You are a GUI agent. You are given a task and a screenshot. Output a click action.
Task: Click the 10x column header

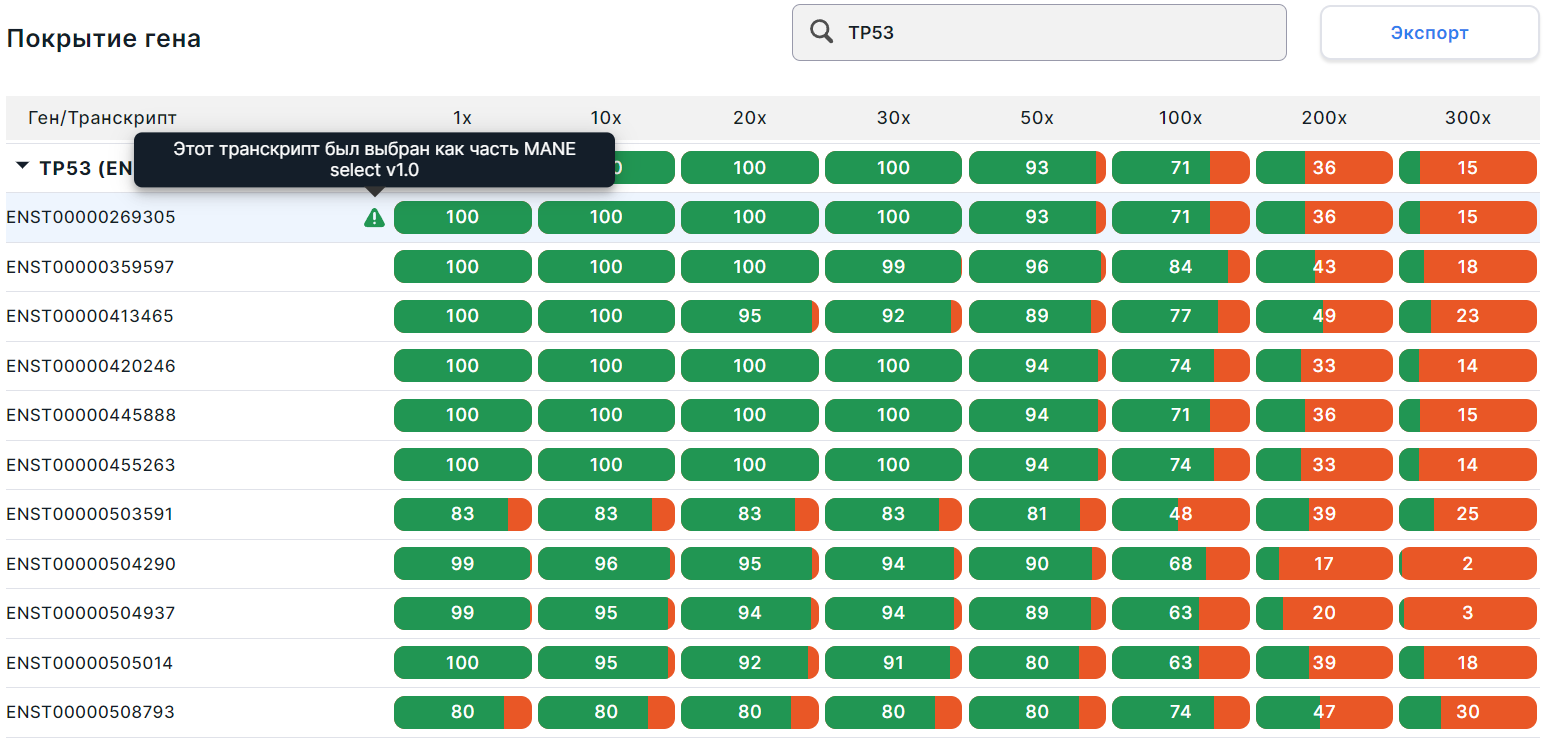point(606,118)
